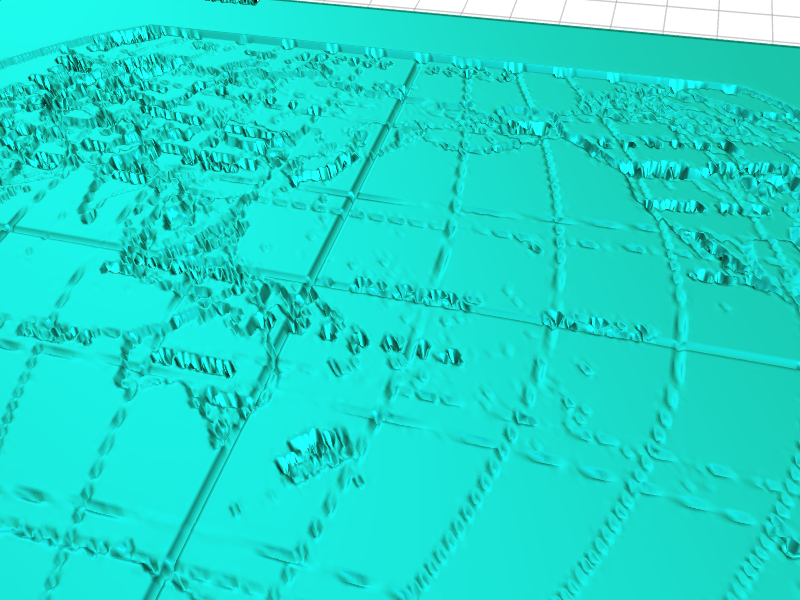Select the short ridge right of center on horizontal line
Image resolution: width=800 pixels, height=600 pixels.
(595, 322)
